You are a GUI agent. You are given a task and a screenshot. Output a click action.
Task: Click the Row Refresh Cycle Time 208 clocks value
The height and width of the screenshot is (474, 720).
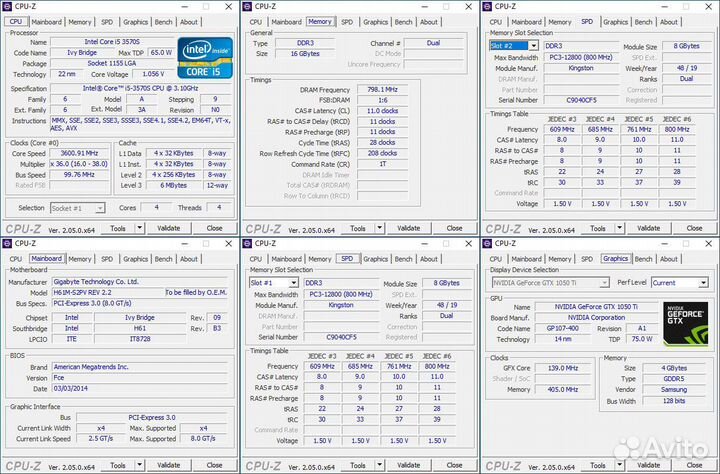(x=382, y=153)
